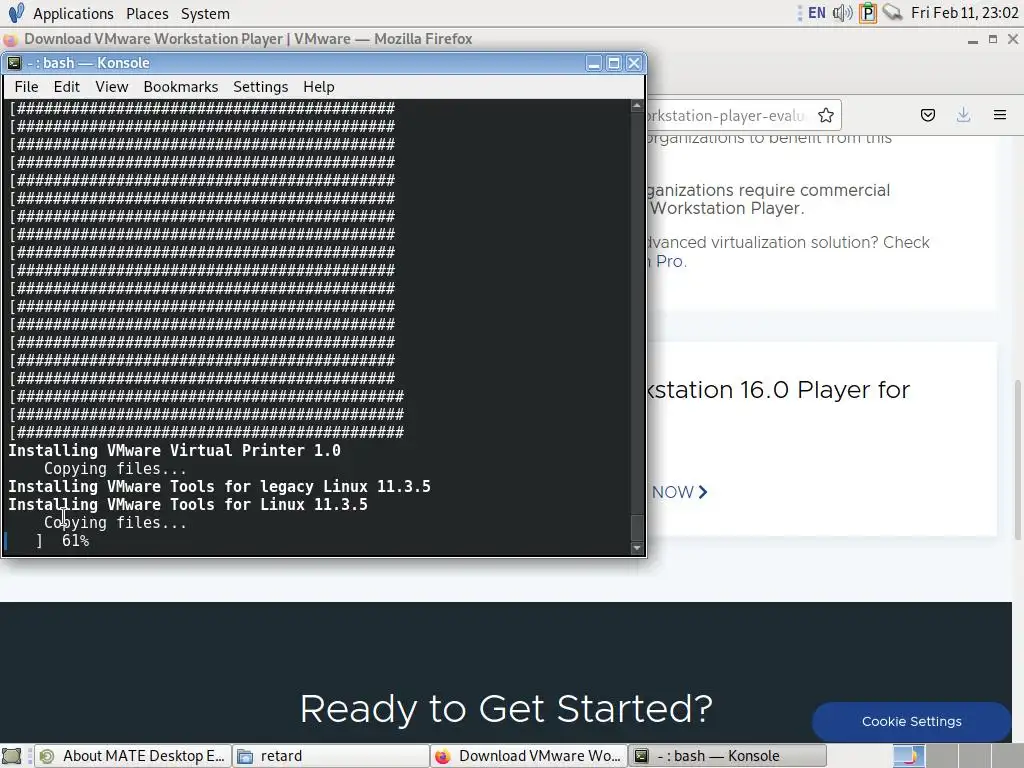Click the Konsole scrollbar down arrow
The image size is (1024, 768).
coord(637,548)
